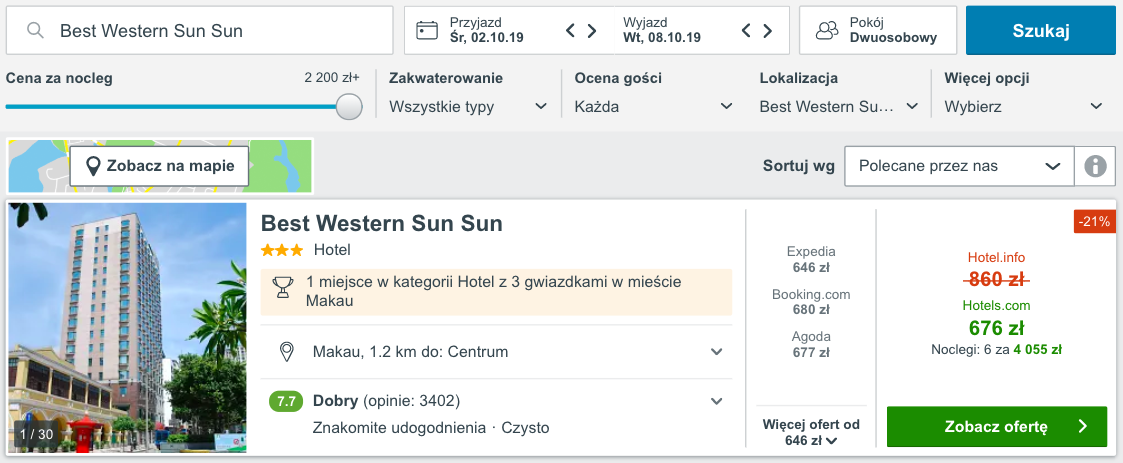Click the sort info icon
This screenshot has height=463, width=1123.
point(1095,166)
